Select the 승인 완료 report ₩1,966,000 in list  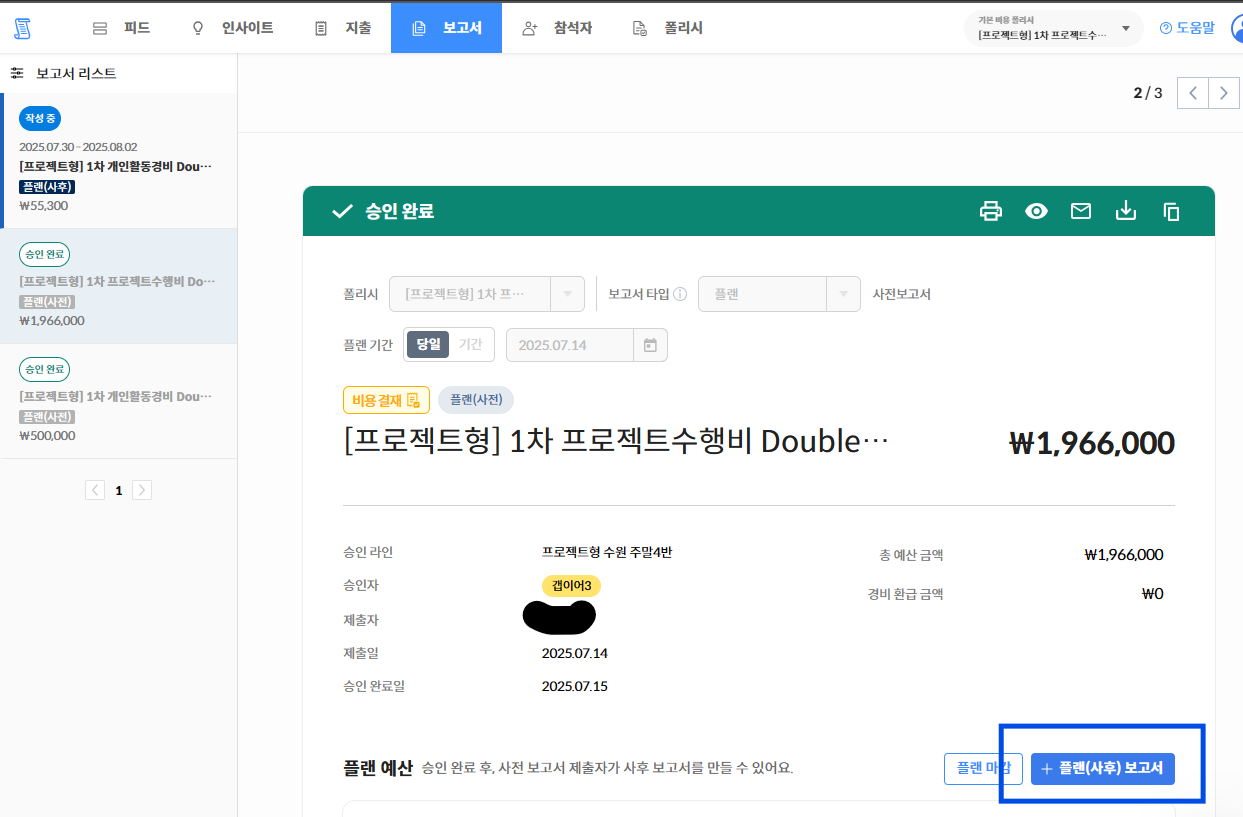point(119,286)
